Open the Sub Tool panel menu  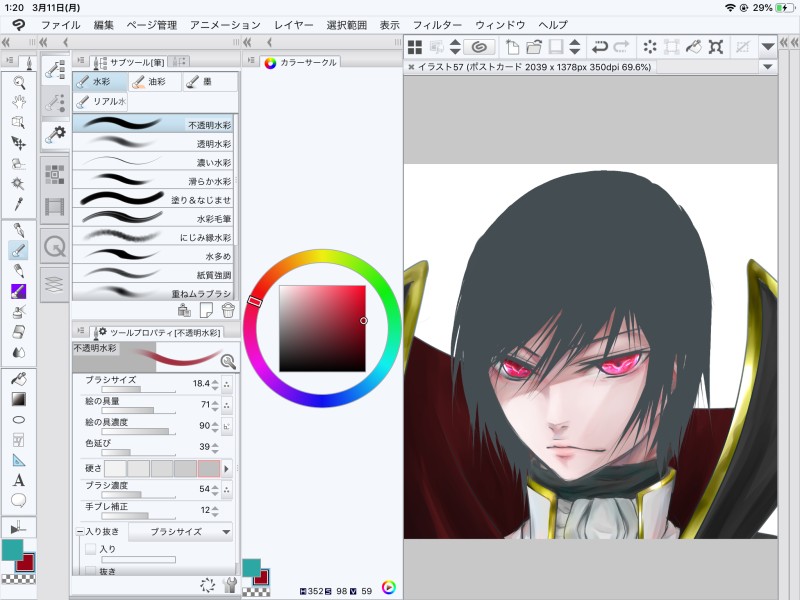(81, 61)
